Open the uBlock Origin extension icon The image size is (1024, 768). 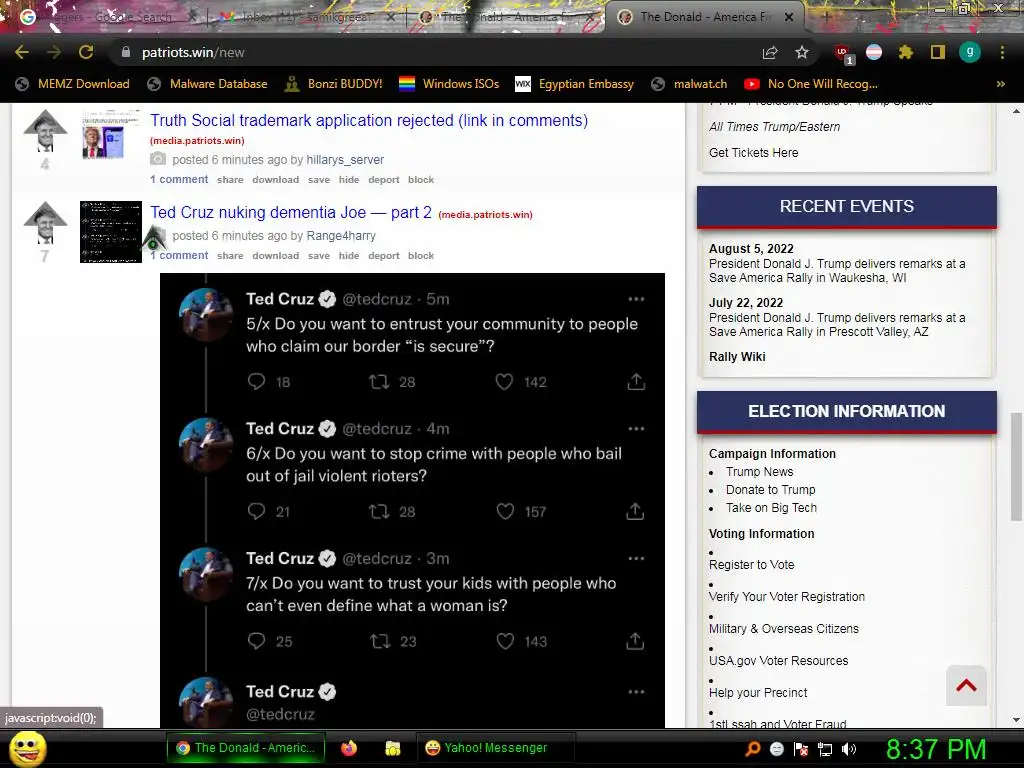[x=843, y=54]
